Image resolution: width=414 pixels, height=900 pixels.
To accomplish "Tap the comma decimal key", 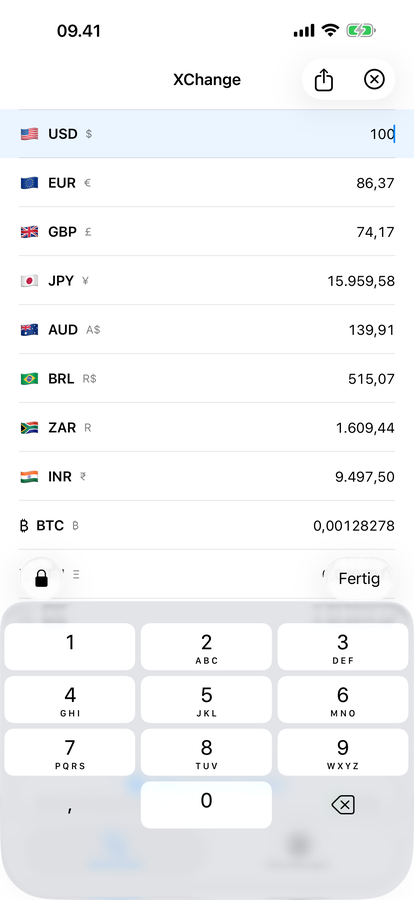I will point(70,805).
